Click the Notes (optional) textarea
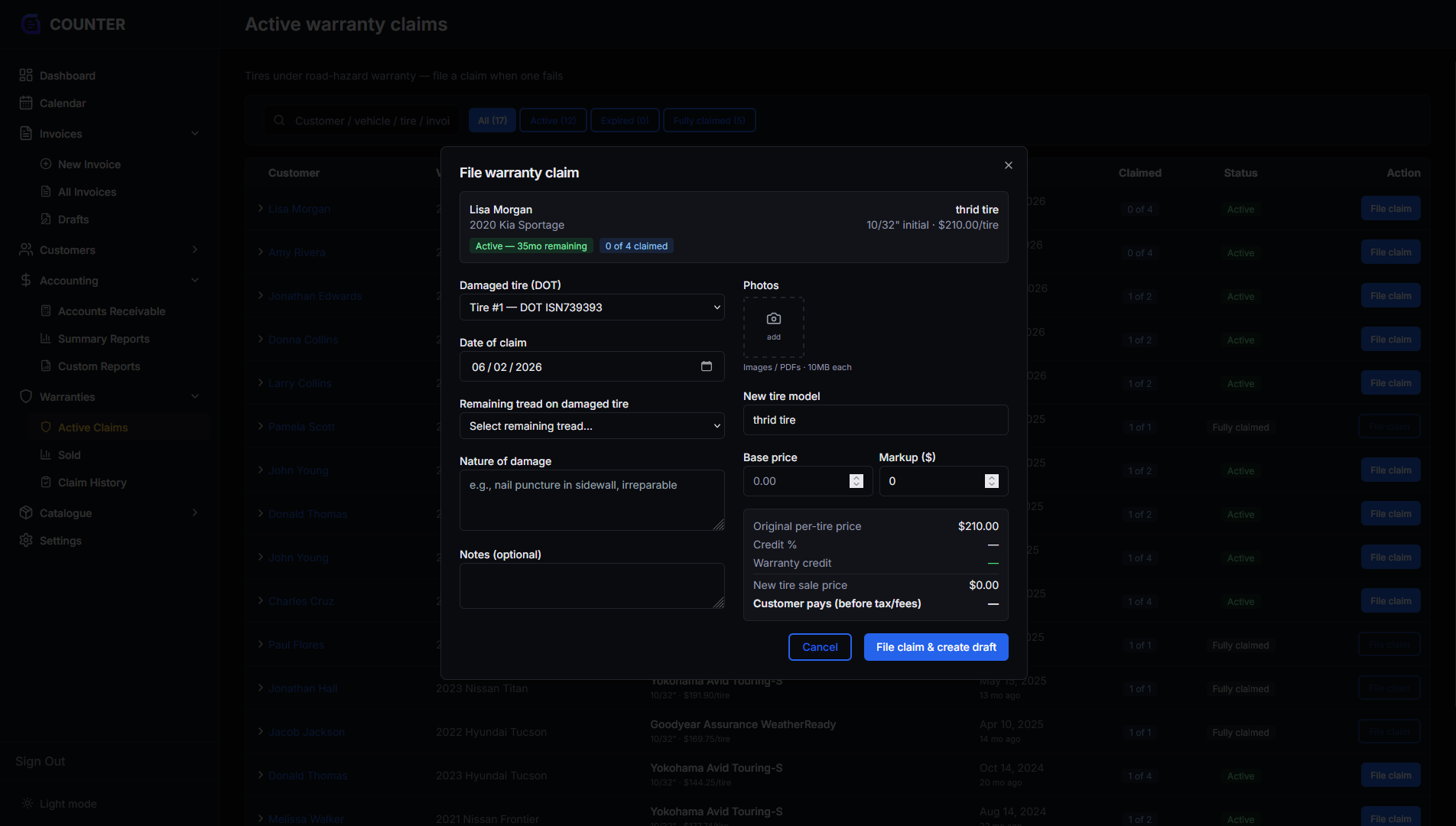This screenshot has height=826, width=1456. pos(592,586)
